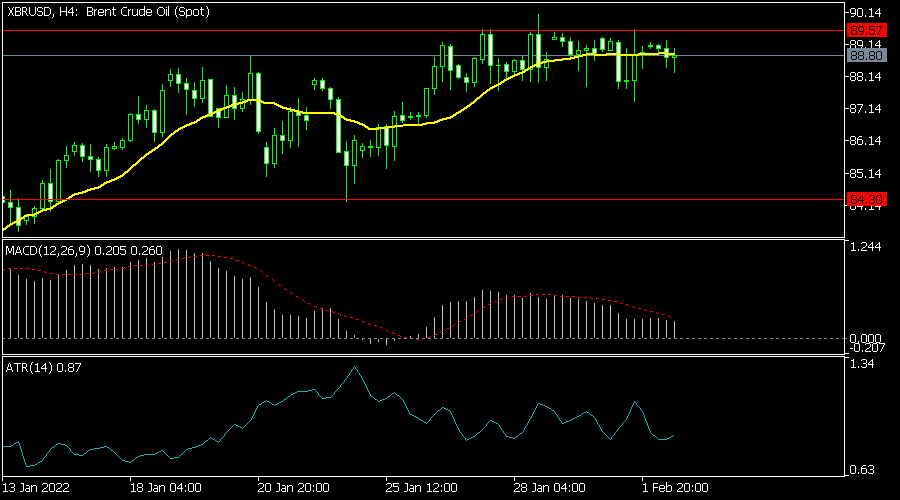The image size is (900, 500).
Task: Click the 28 Jan 04:00 time label
Action: point(550,488)
